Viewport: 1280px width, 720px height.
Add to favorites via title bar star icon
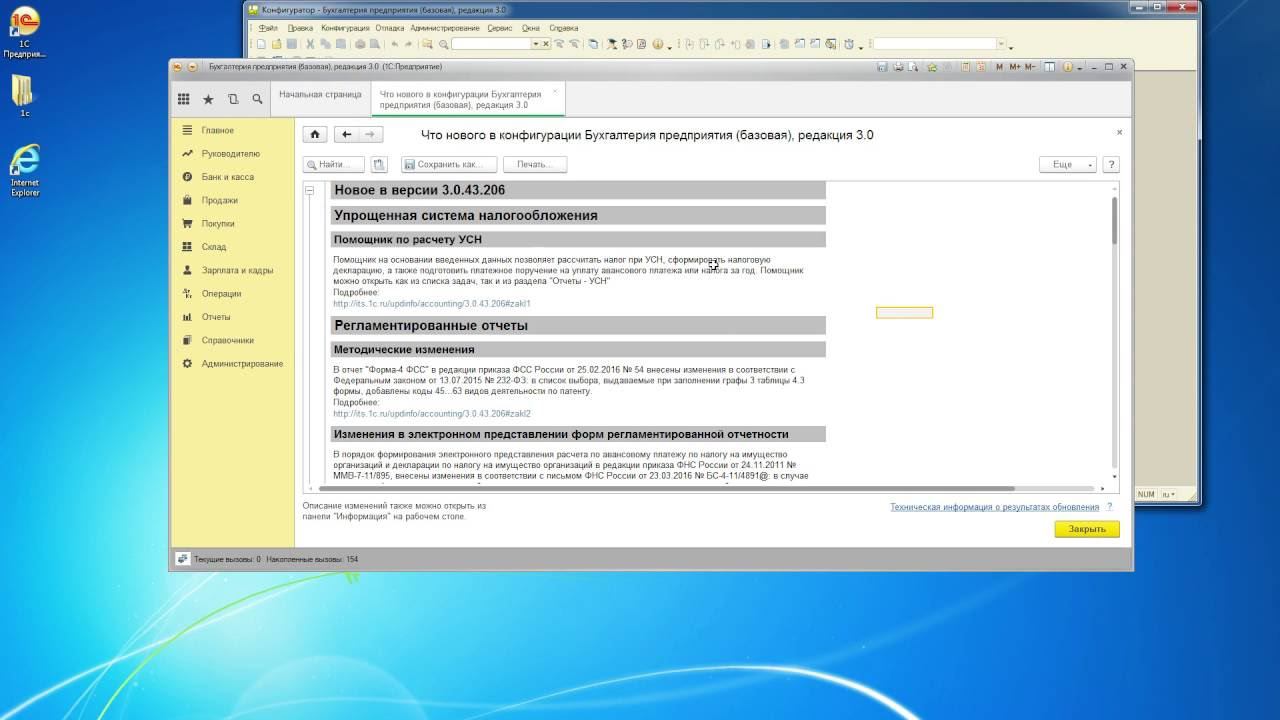coord(932,67)
